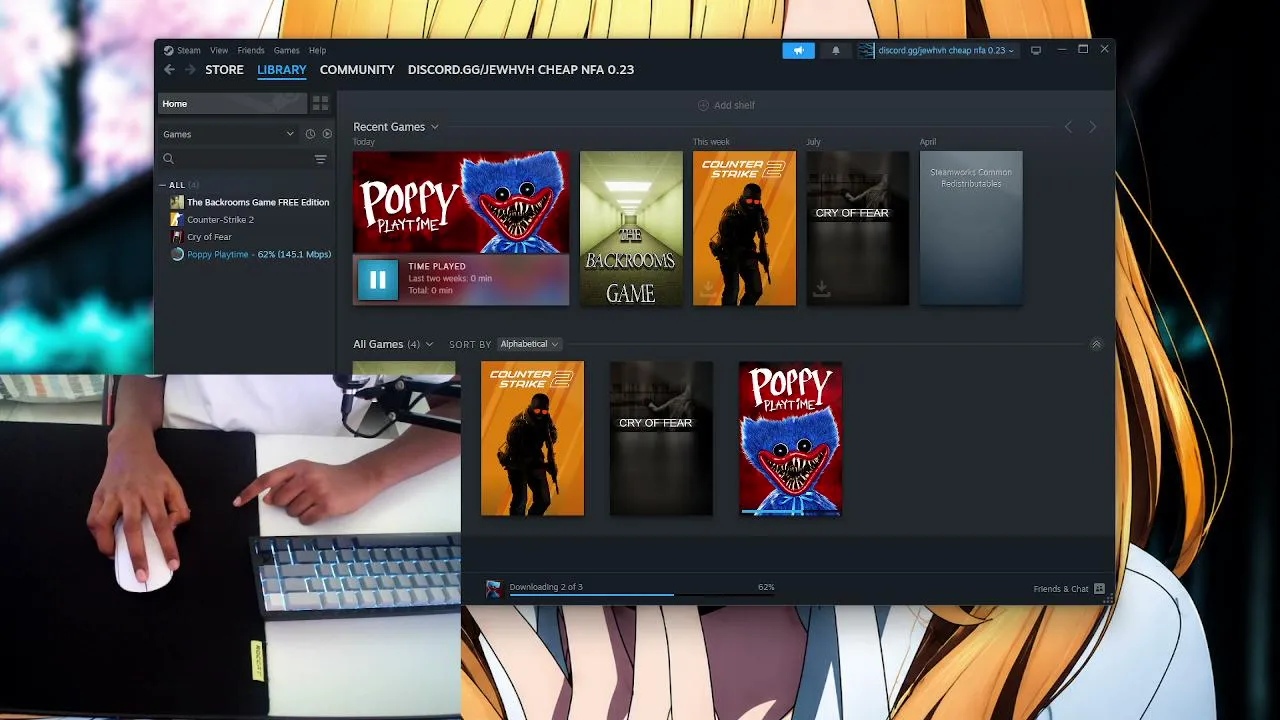The image size is (1280, 720).
Task: Open the All Games shelf dropdown
Action: coord(430,344)
